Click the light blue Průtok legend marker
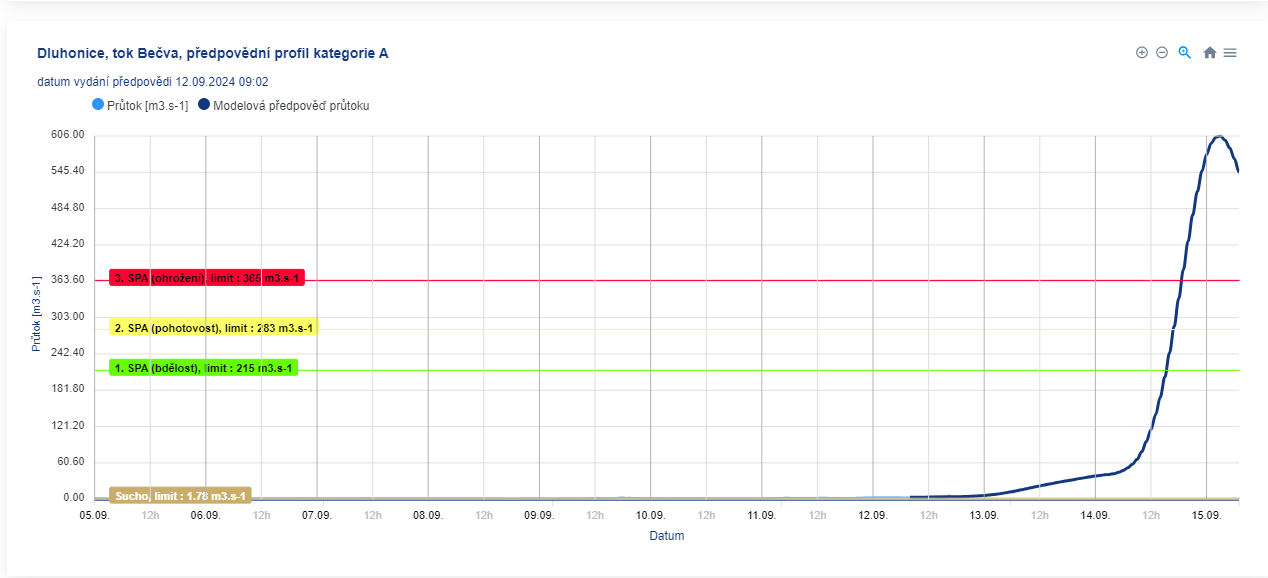 [x=98, y=104]
